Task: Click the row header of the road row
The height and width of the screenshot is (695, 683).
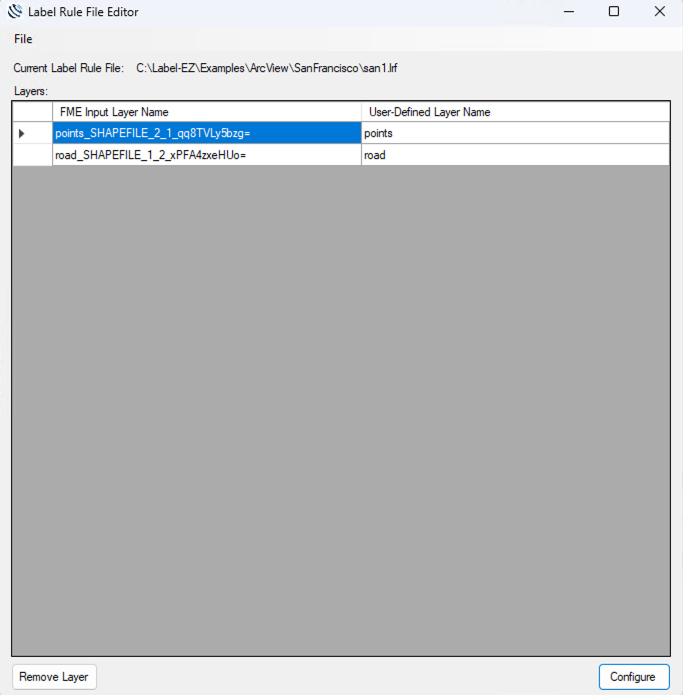Action: tap(32, 155)
